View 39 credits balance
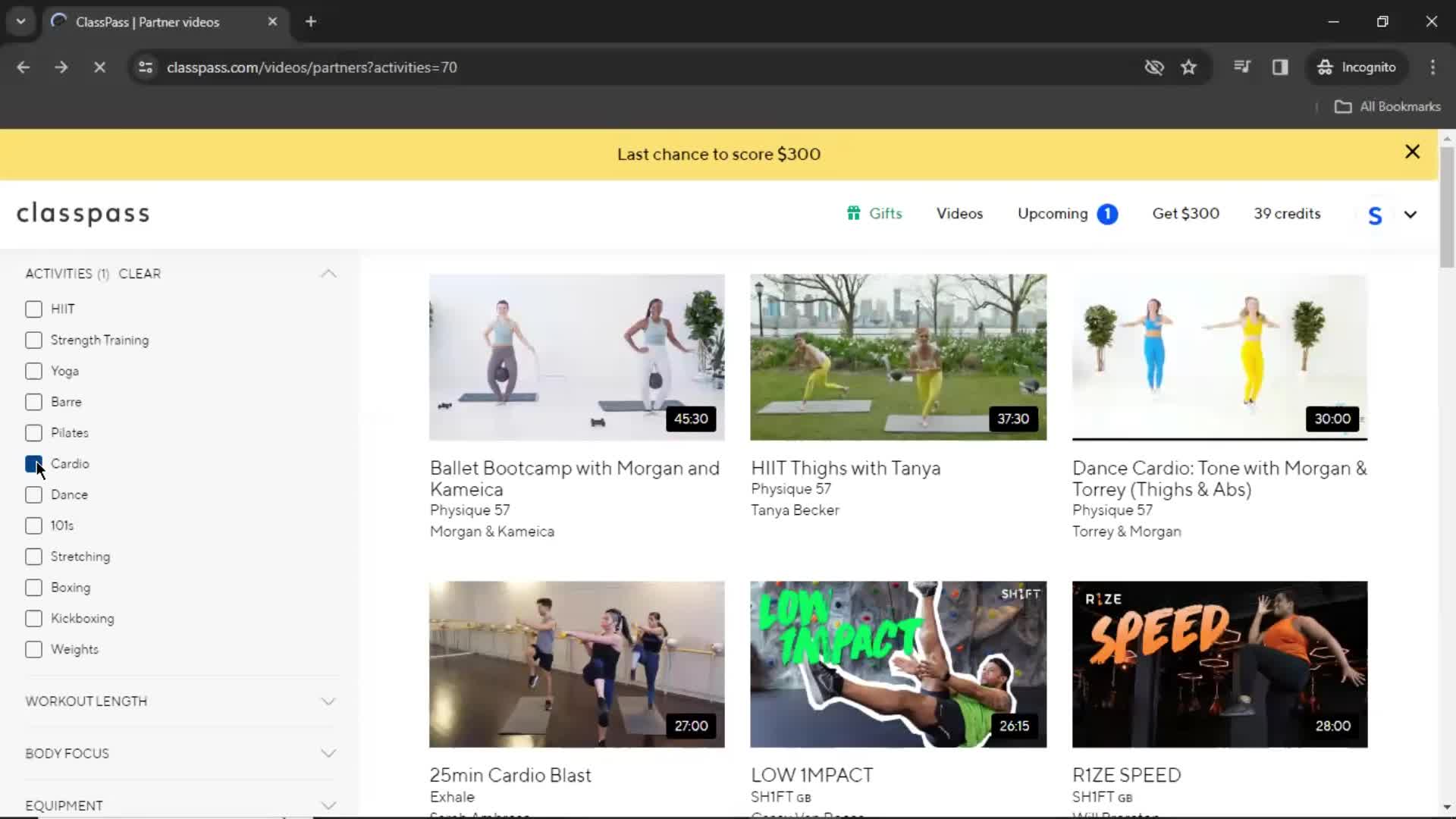1456x819 pixels. coord(1287,214)
